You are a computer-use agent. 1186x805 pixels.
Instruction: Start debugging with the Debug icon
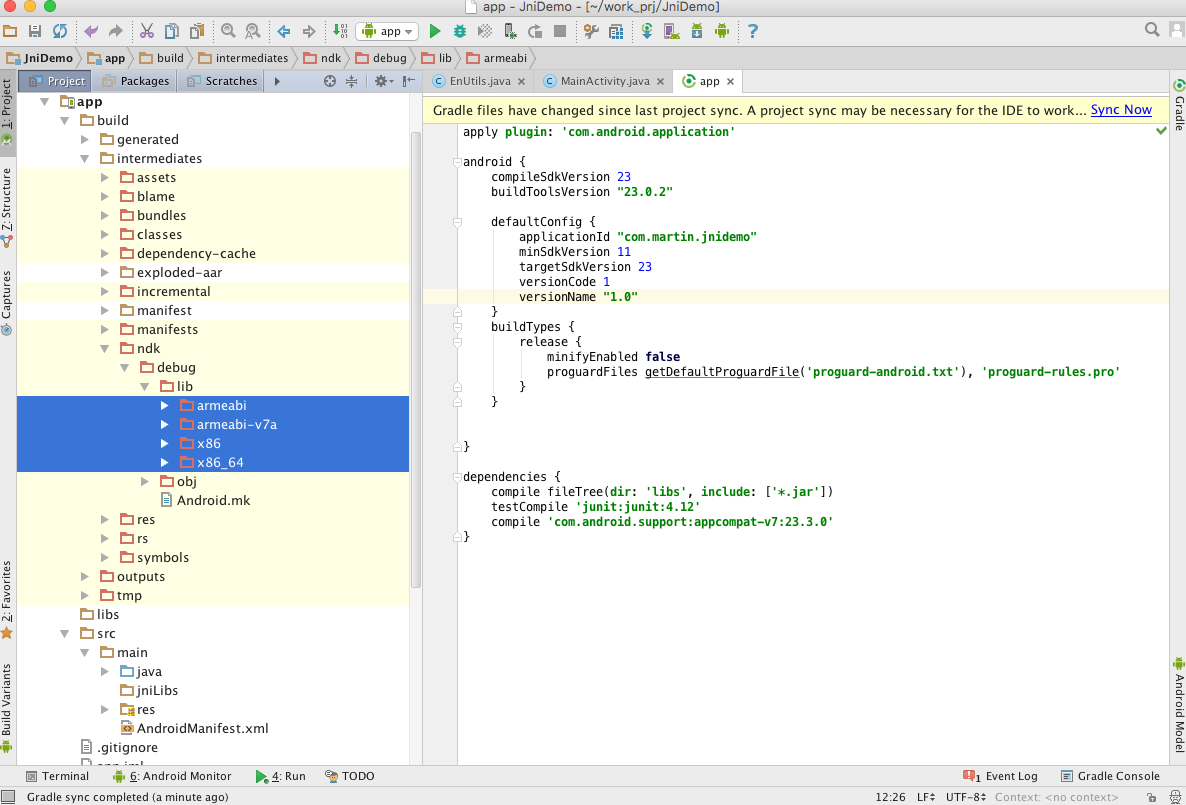click(x=460, y=32)
